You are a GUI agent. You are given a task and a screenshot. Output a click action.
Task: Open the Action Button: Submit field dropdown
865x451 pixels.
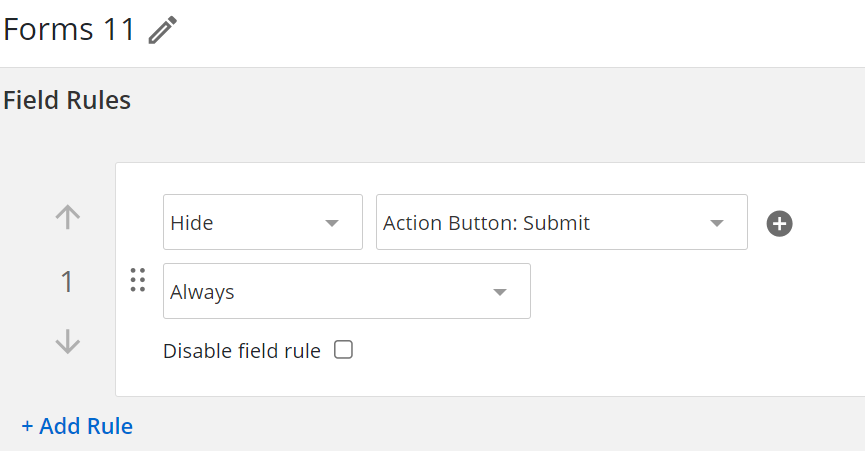coord(562,222)
